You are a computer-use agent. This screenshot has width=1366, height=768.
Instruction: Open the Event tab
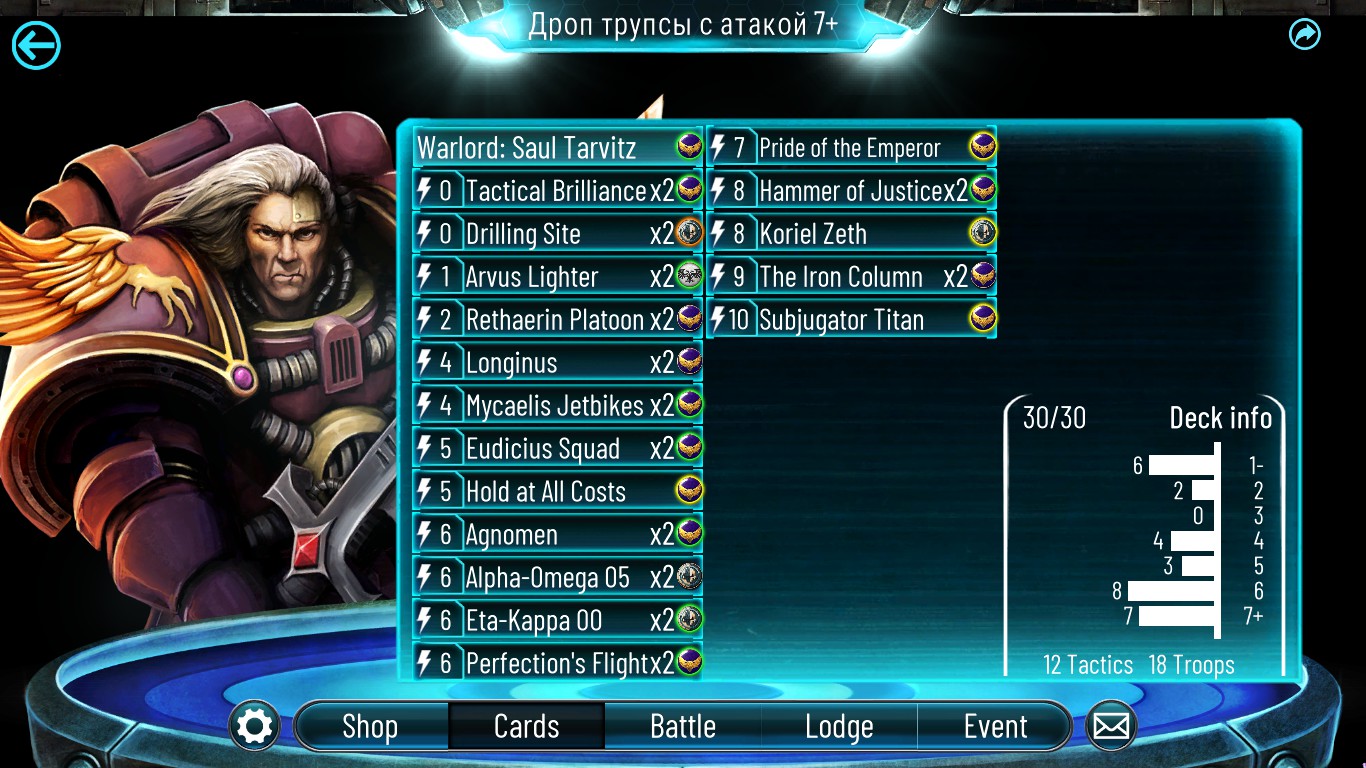point(995,726)
